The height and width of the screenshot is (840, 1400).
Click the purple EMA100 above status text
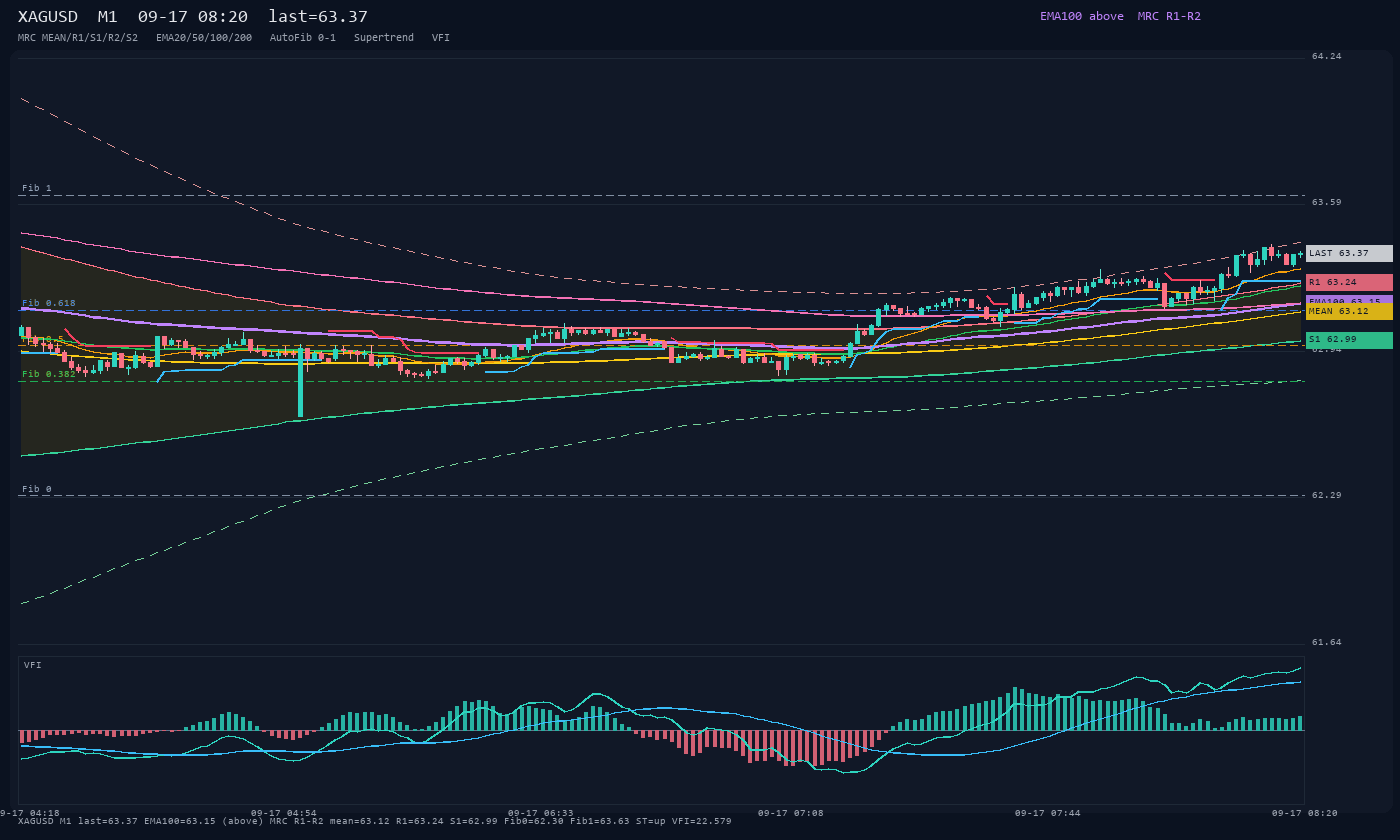[1082, 16]
